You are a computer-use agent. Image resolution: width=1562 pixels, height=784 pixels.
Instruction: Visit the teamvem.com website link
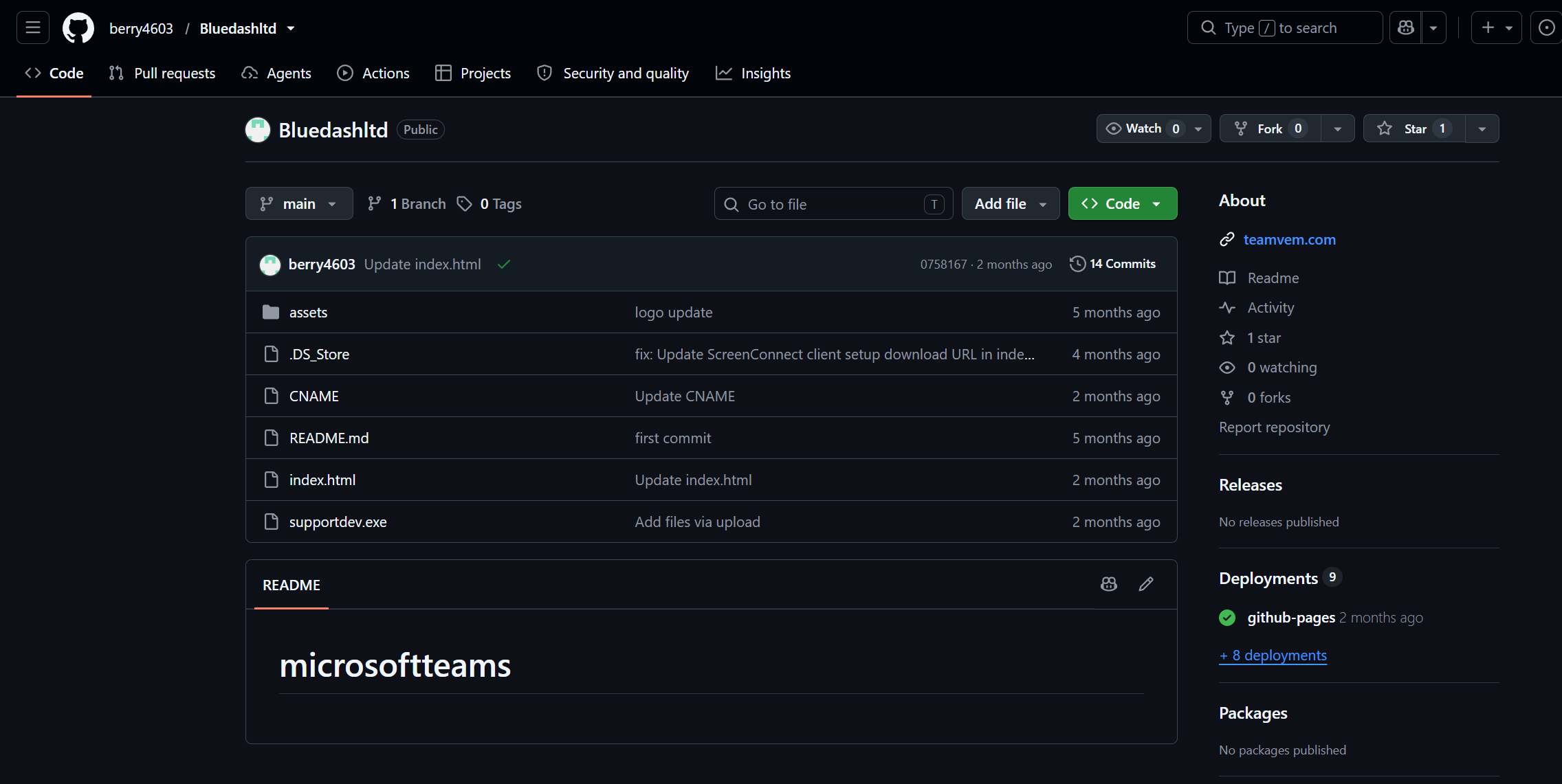(1289, 239)
